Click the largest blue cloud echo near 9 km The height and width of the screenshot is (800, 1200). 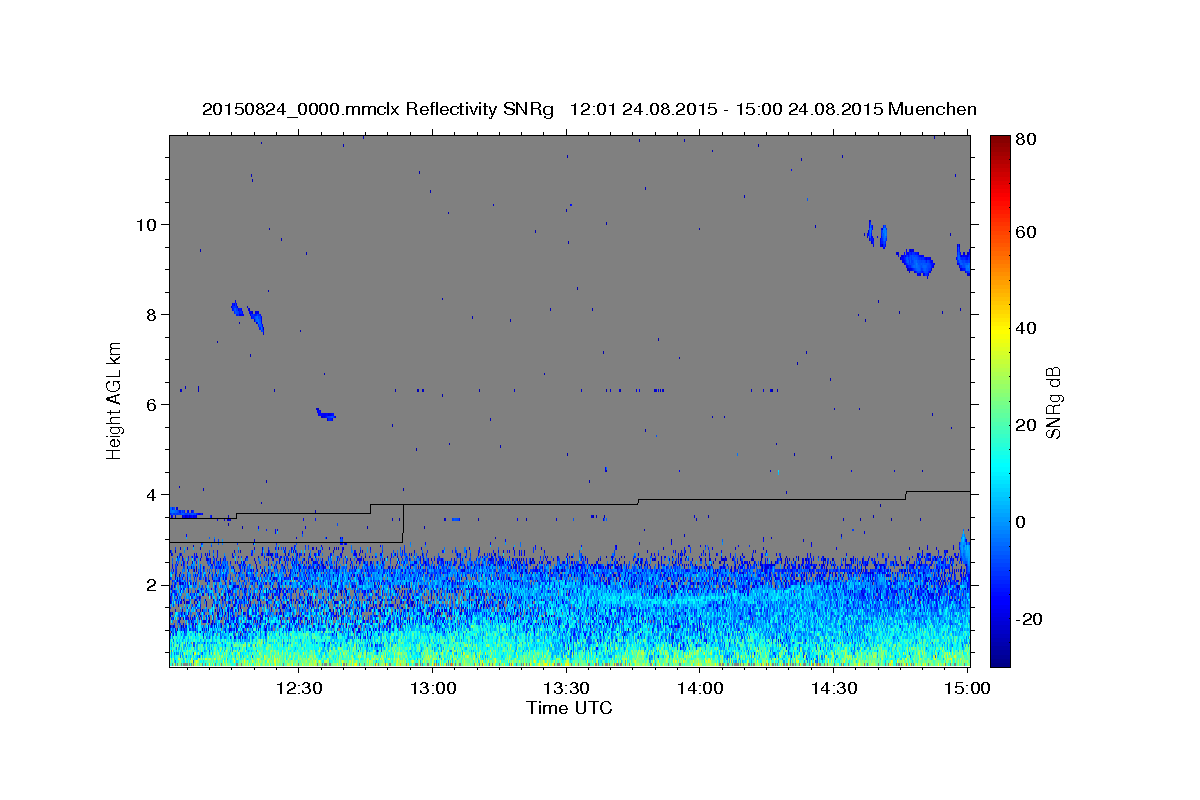pos(917,263)
